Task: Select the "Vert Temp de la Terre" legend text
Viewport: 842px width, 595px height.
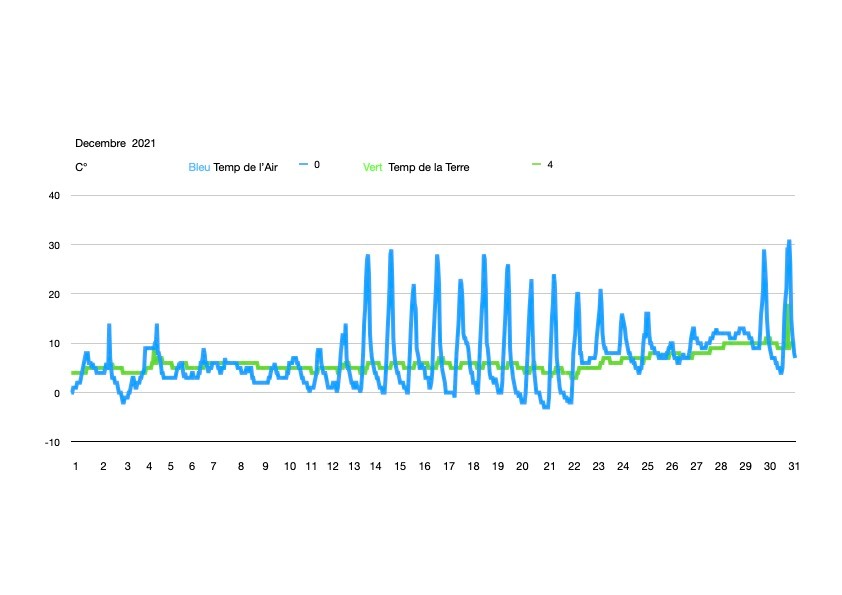Action: click(x=415, y=167)
